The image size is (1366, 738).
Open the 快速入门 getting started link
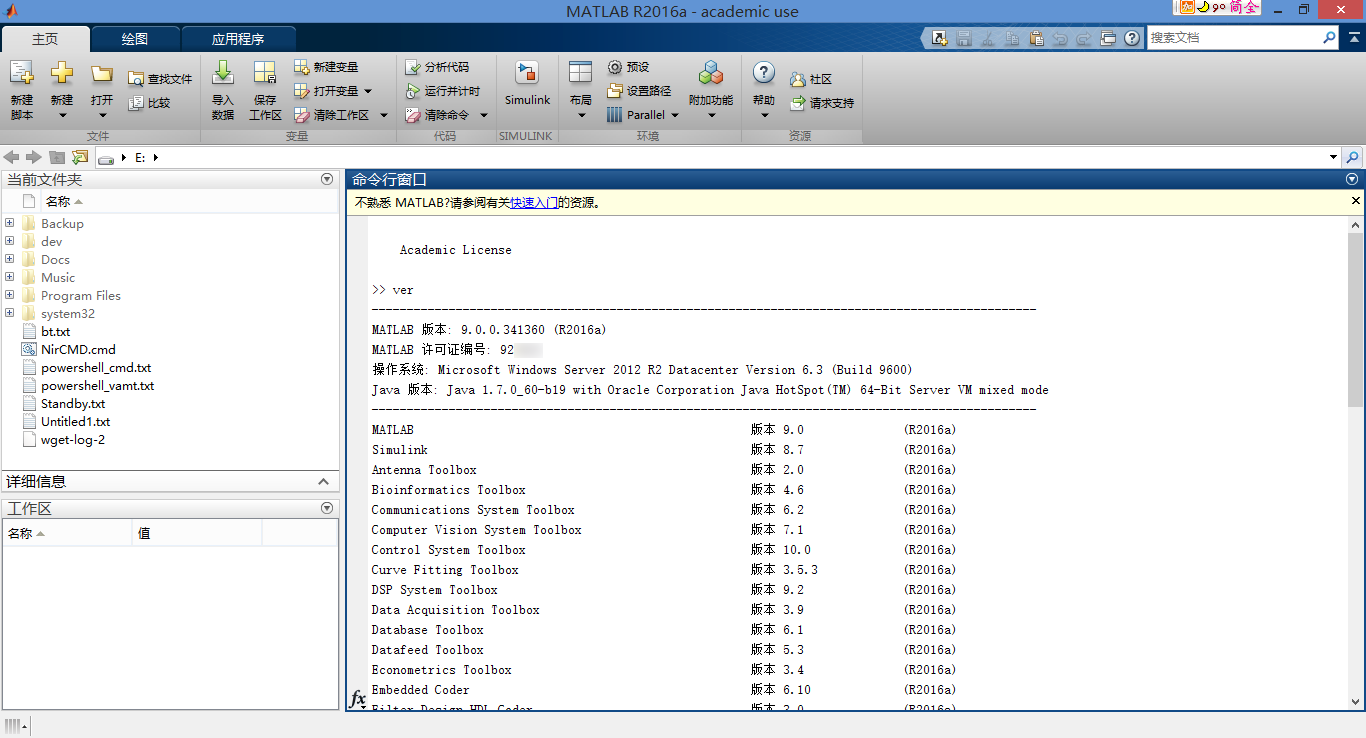[x=534, y=203]
